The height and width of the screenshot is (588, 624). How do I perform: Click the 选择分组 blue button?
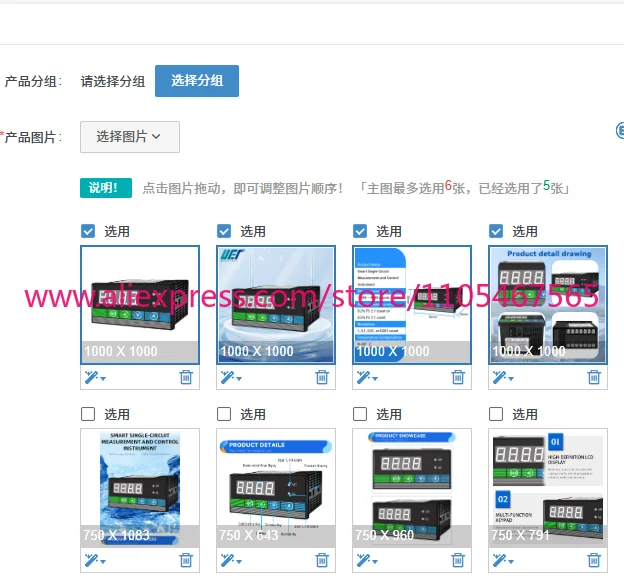click(x=197, y=81)
